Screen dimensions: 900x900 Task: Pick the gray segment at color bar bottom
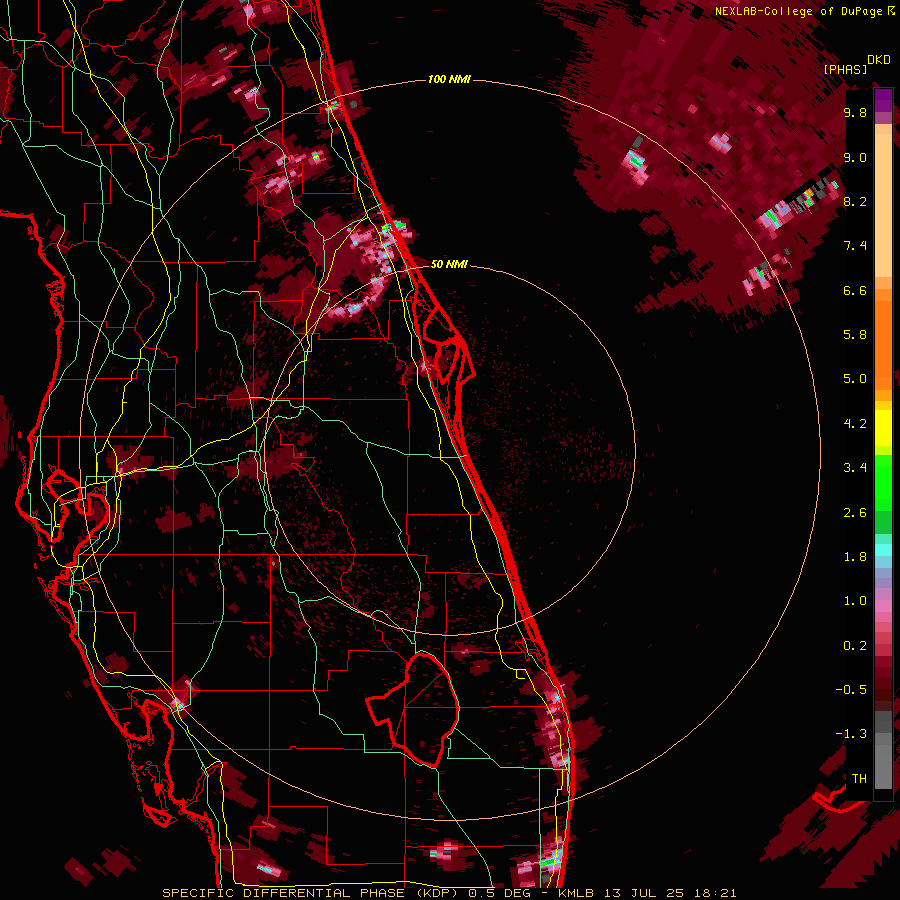coord(883,763)
